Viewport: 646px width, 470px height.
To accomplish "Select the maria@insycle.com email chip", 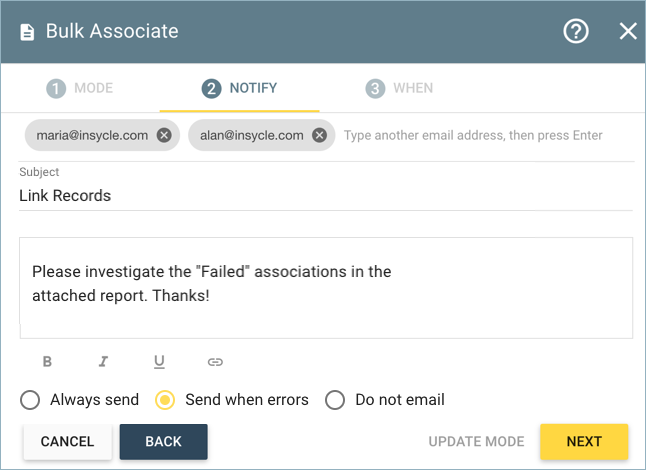I will 102,135.
